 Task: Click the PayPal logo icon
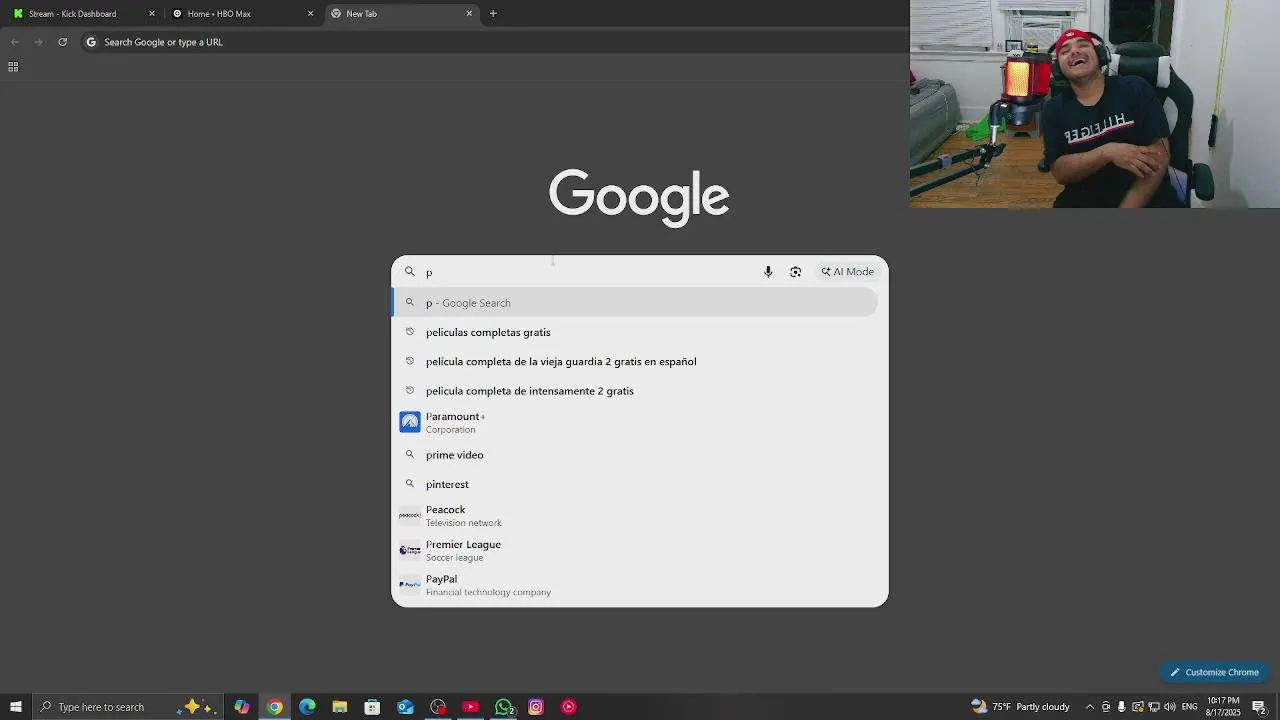[410, 585]
